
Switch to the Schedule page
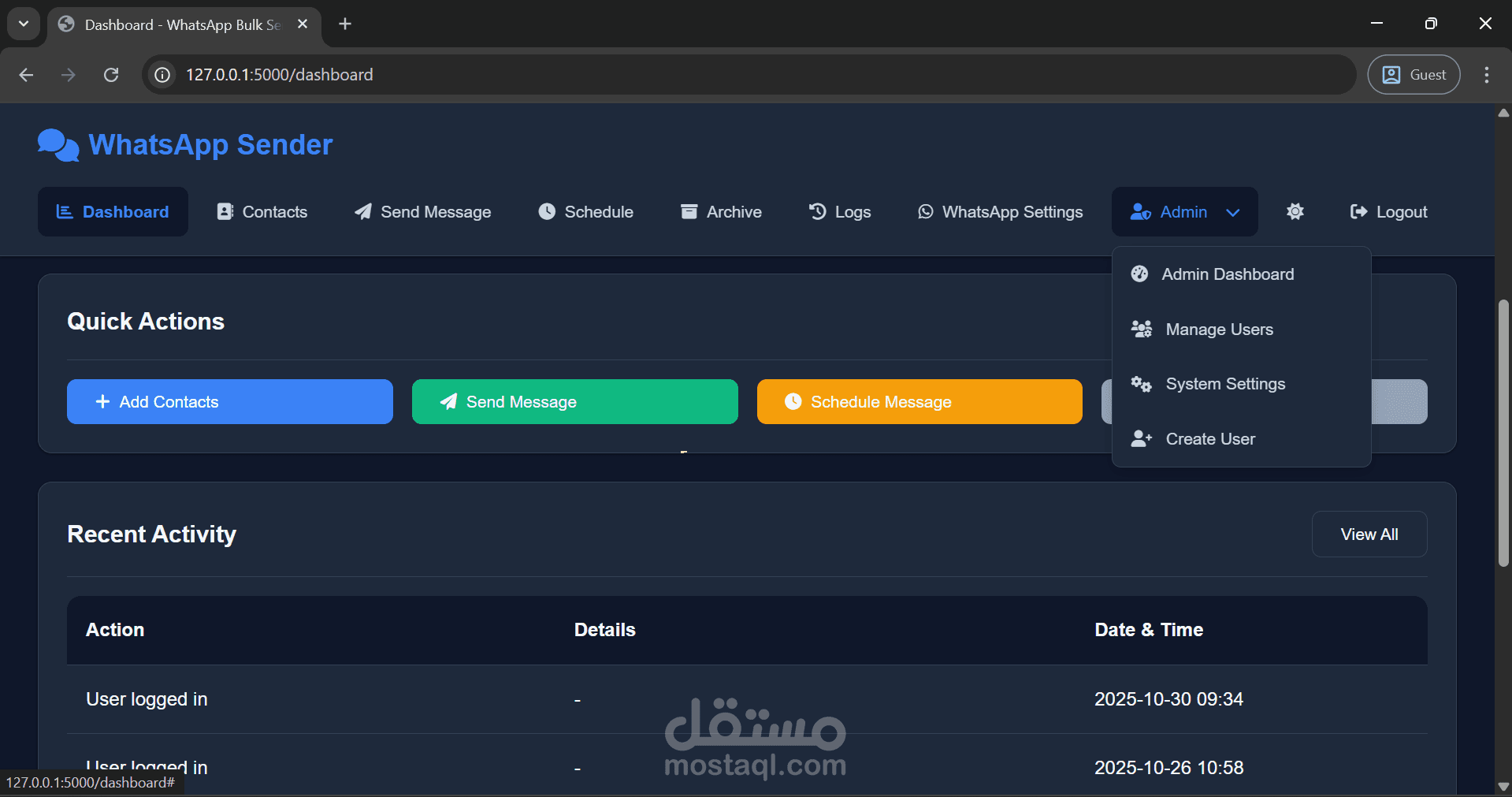point(585,212)
